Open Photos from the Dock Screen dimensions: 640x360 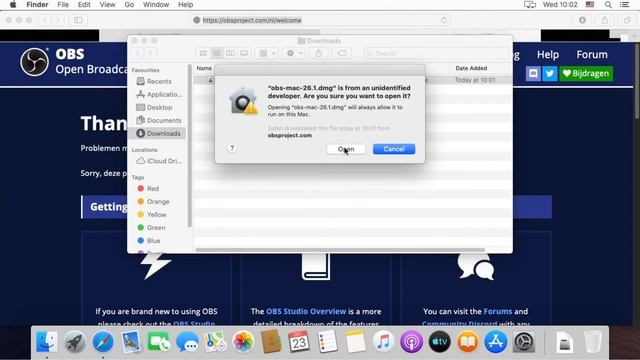[243, 342]
